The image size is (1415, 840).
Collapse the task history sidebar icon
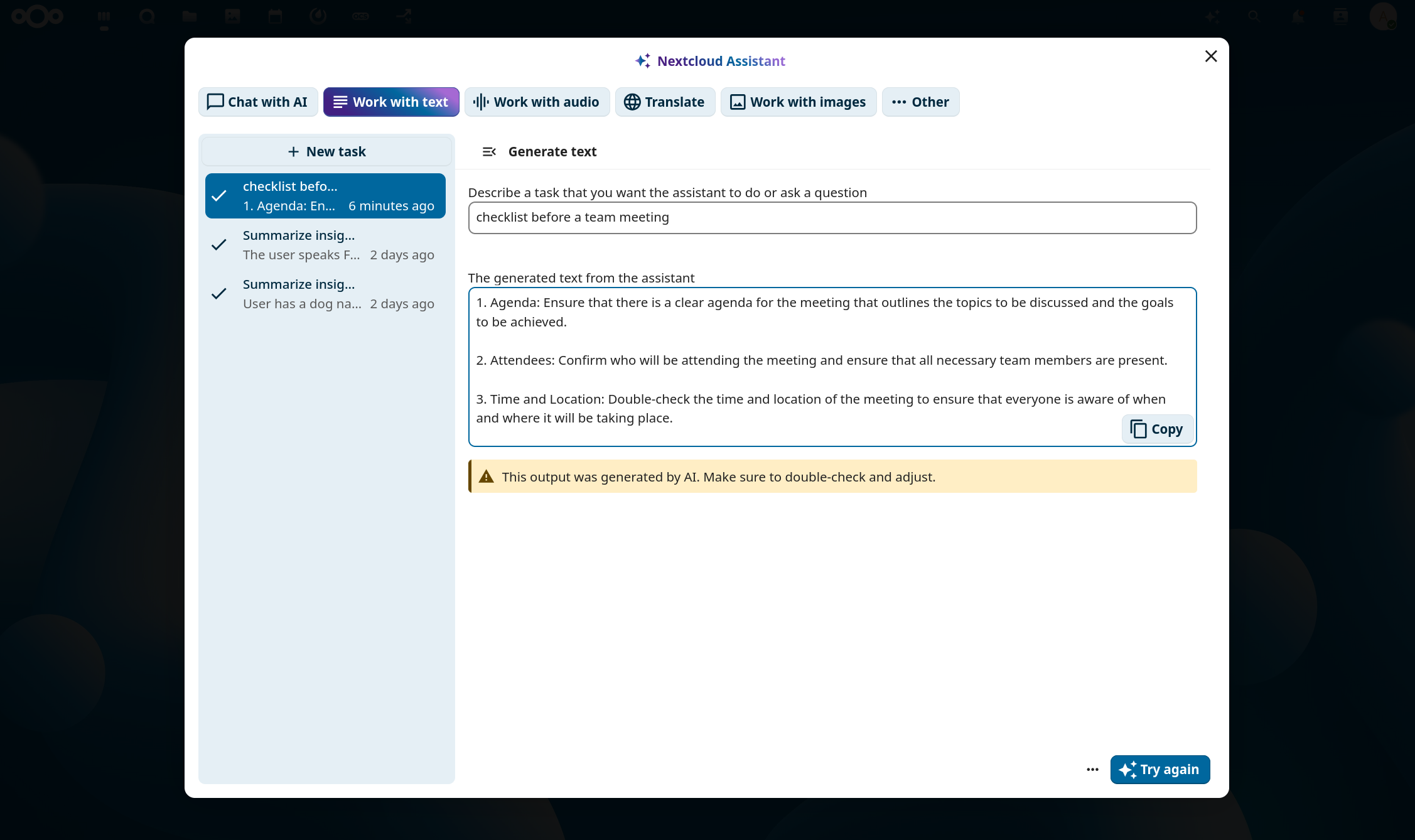pyautogui.click(x=488, y=152)
